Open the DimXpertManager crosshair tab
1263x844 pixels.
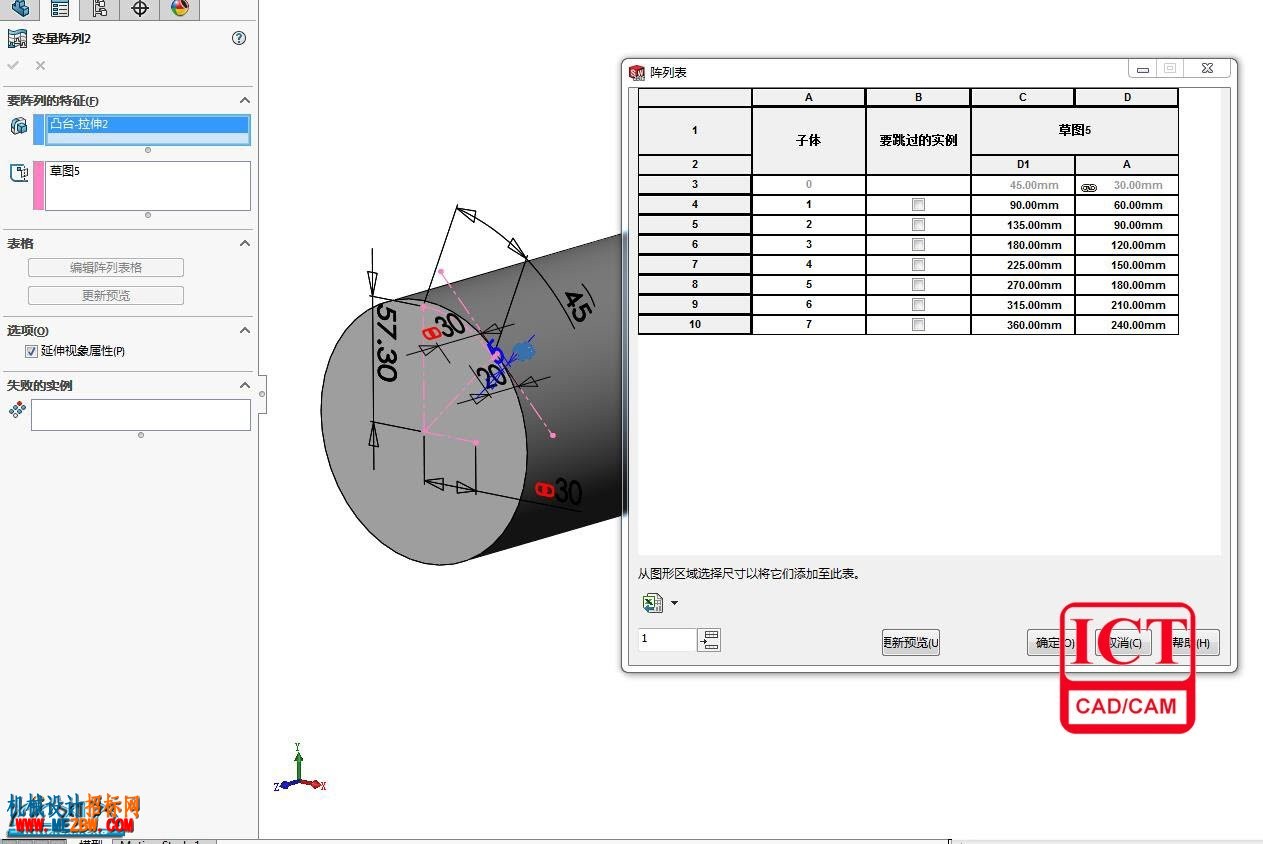click(140, 9)
